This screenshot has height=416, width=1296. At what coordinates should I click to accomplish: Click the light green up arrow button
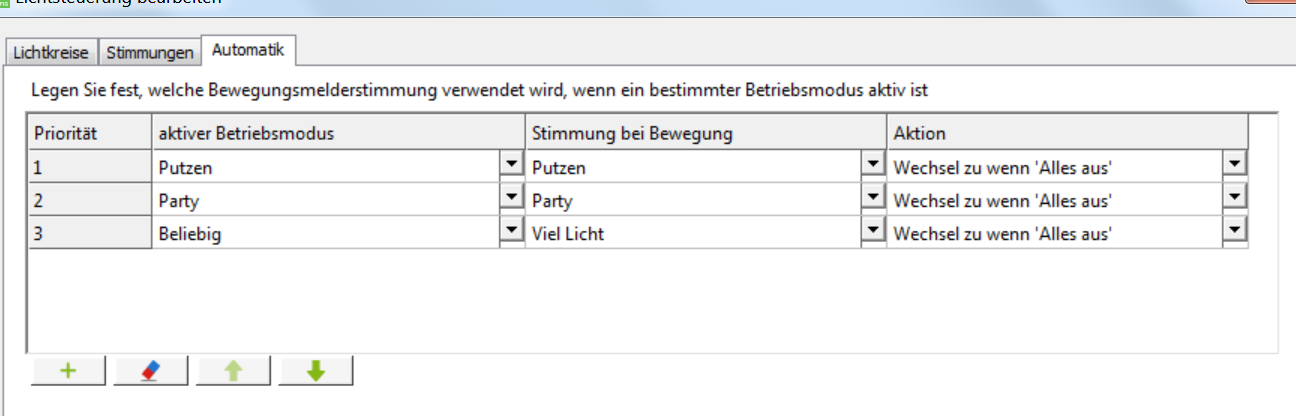(233, 371)
